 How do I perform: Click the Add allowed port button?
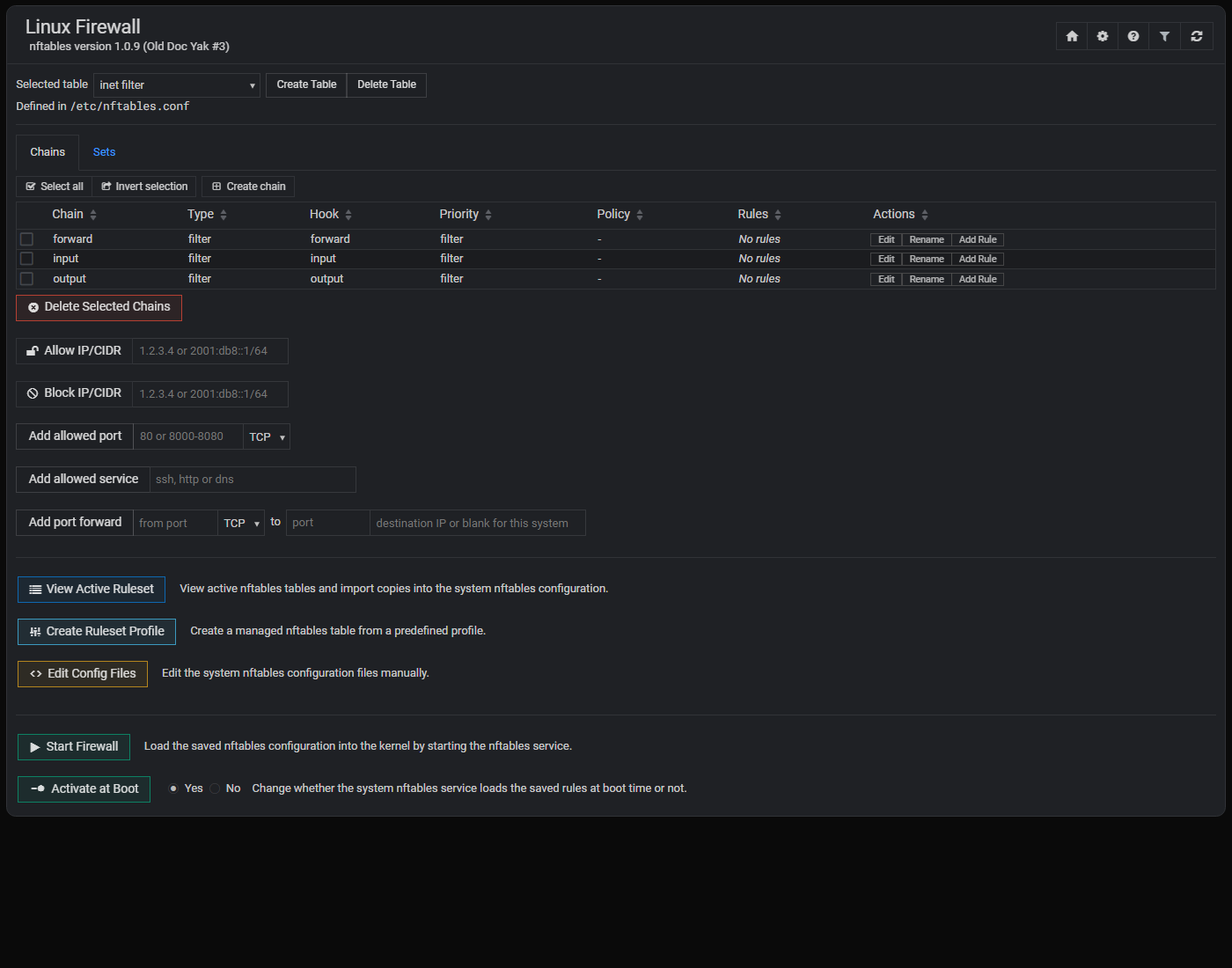(x=75, y=436)
